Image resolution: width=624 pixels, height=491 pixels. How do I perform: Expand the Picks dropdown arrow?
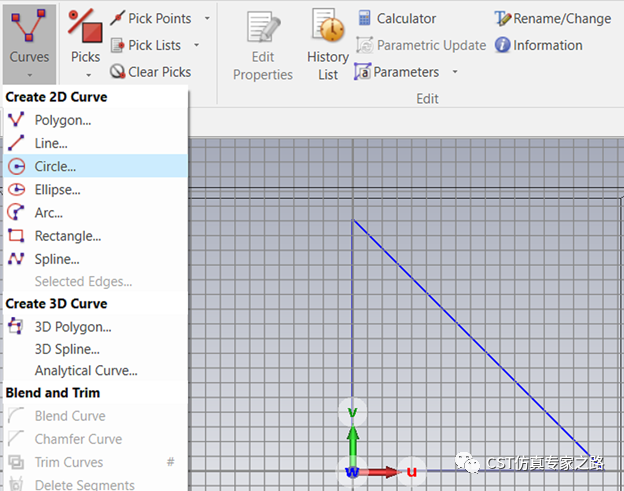[x=88, y=75]
